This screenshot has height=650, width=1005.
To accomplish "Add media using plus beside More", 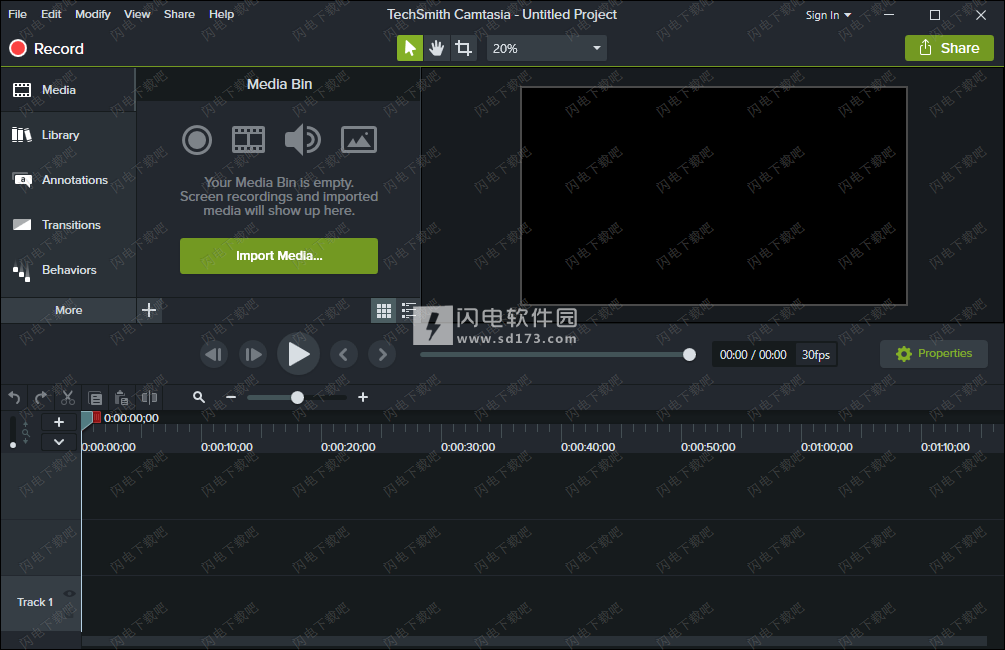I will point(149,310).
